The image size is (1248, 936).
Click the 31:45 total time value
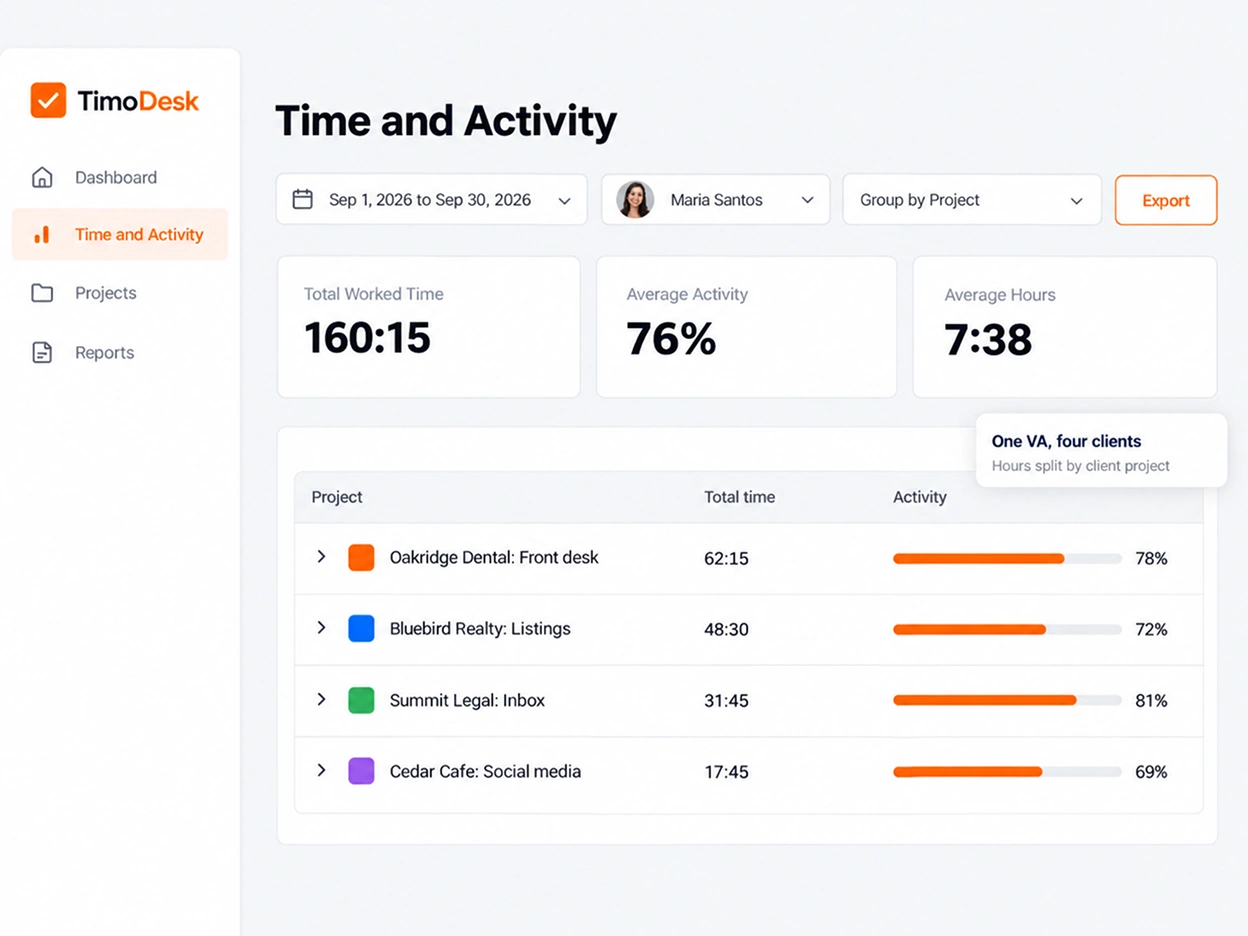[726, 701]
